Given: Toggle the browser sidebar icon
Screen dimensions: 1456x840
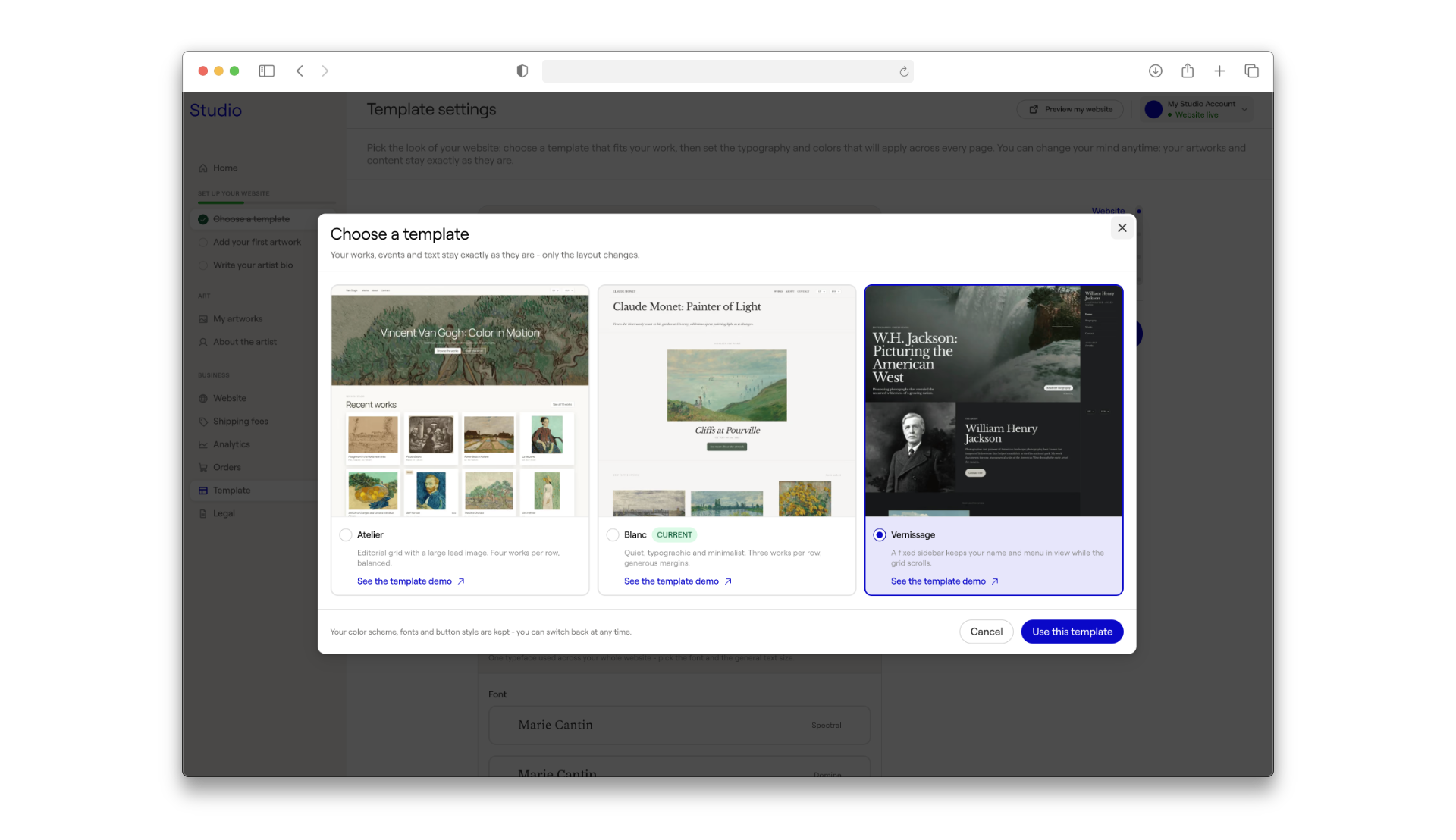Looking at the screenshot, I should coord(266,71).
